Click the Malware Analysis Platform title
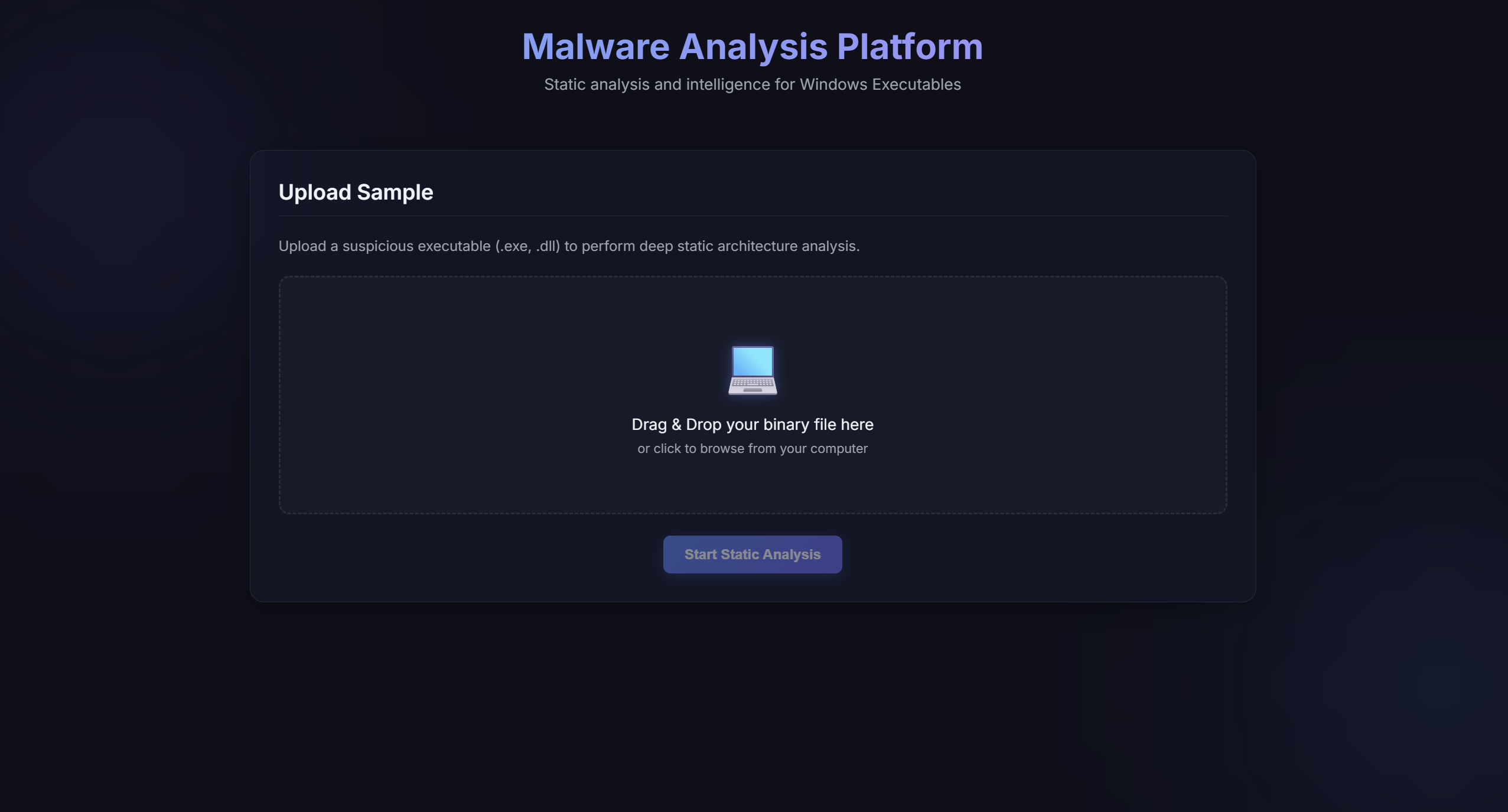Image resolution: width=1508 pixels, height=812 pixels. point(752,47)
